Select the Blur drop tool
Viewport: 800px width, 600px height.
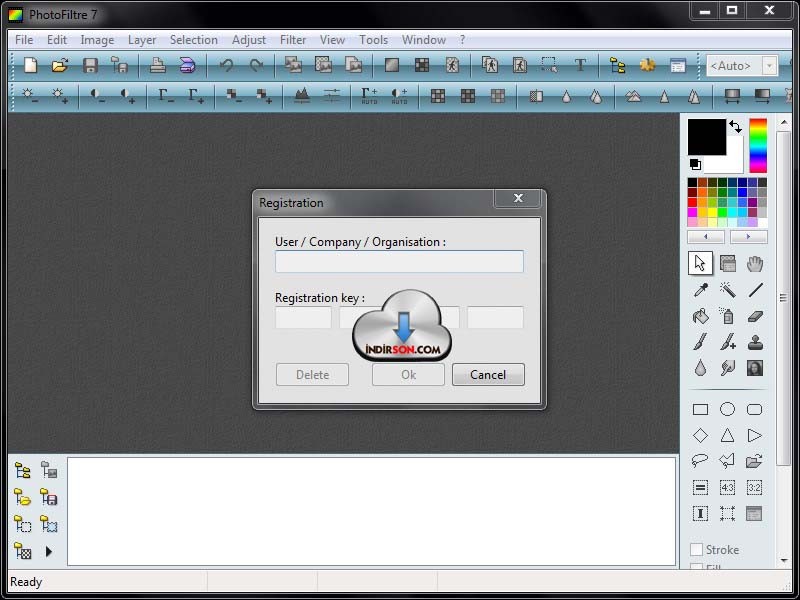[x=701, y=368]
